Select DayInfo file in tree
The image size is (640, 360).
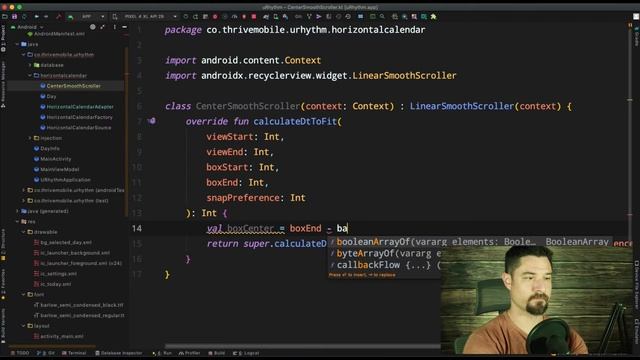(47, 149)
